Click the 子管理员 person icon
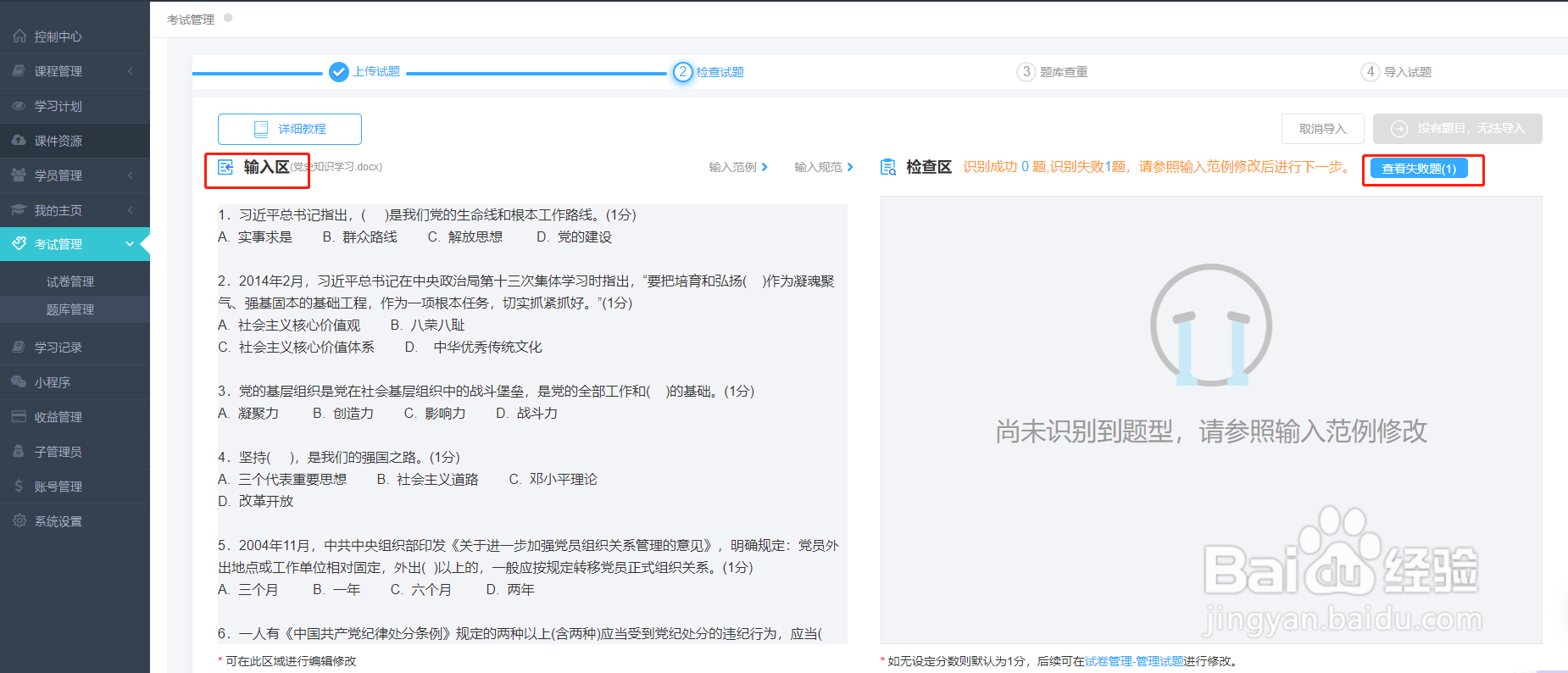 coord(19,452)
